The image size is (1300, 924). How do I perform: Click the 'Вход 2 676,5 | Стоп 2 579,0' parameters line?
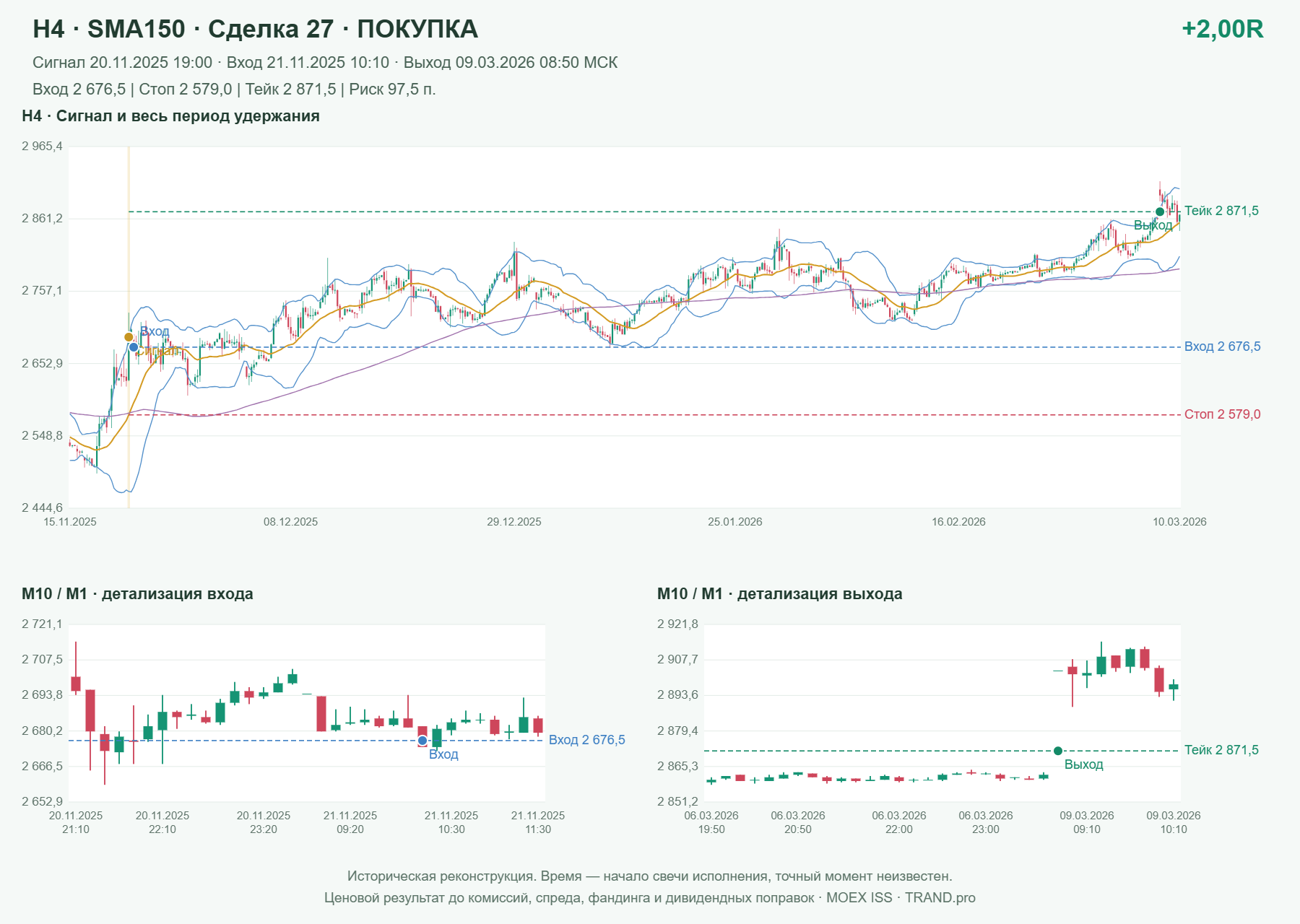[234, 90]
